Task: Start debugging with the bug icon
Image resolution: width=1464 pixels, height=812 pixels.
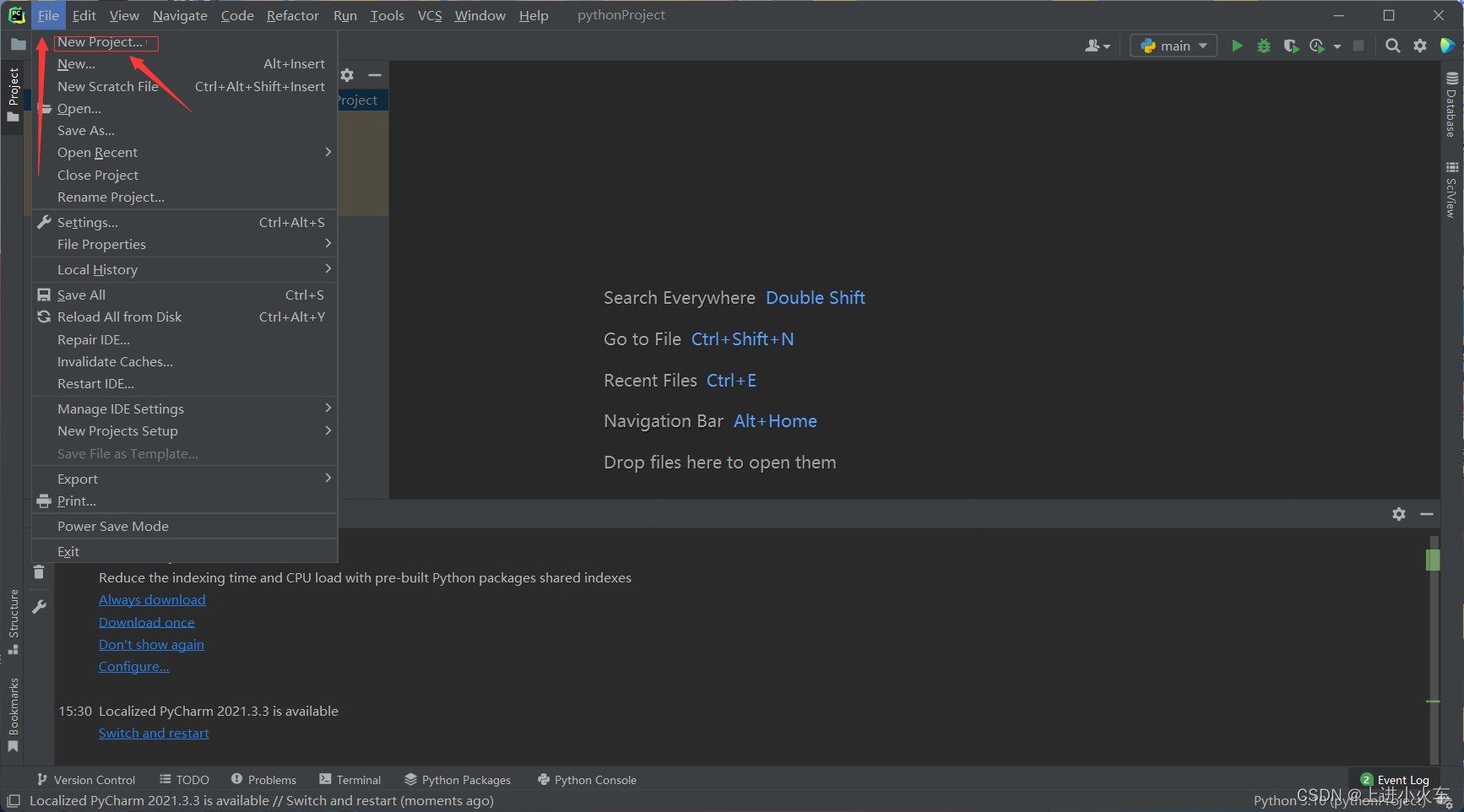Action: point(1264,46)
